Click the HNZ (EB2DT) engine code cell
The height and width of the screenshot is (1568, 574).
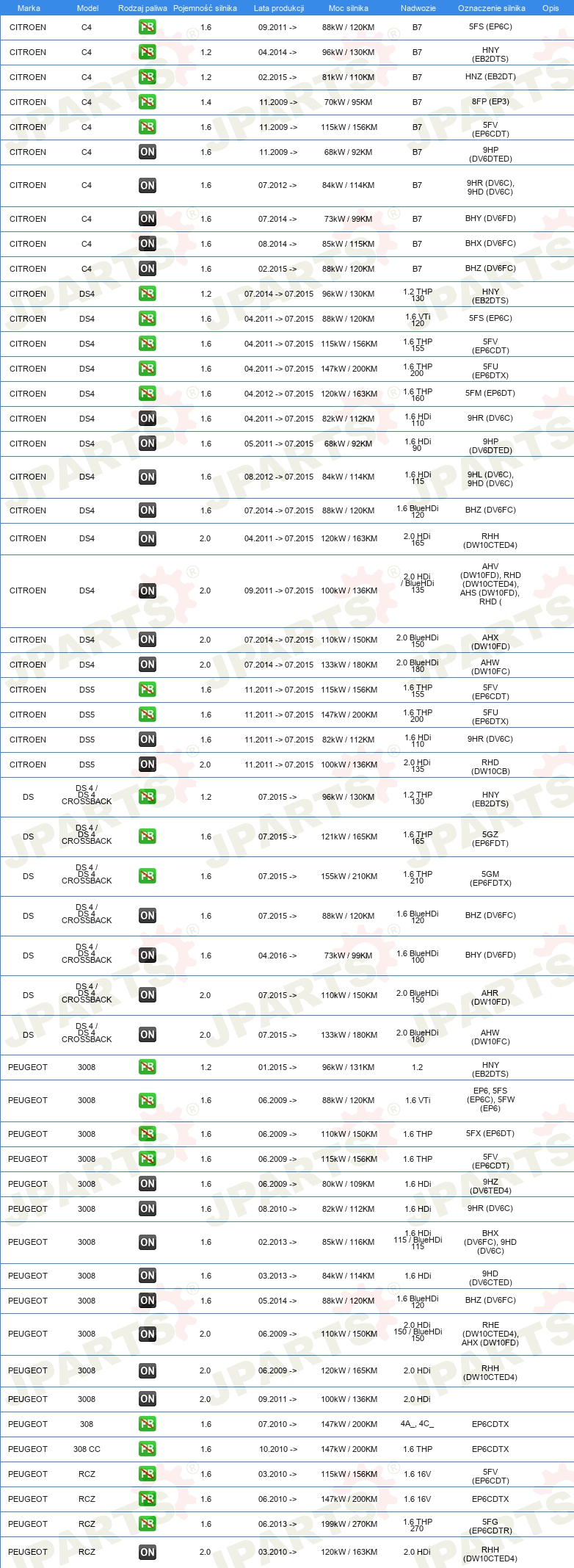[x=490, y=76]
